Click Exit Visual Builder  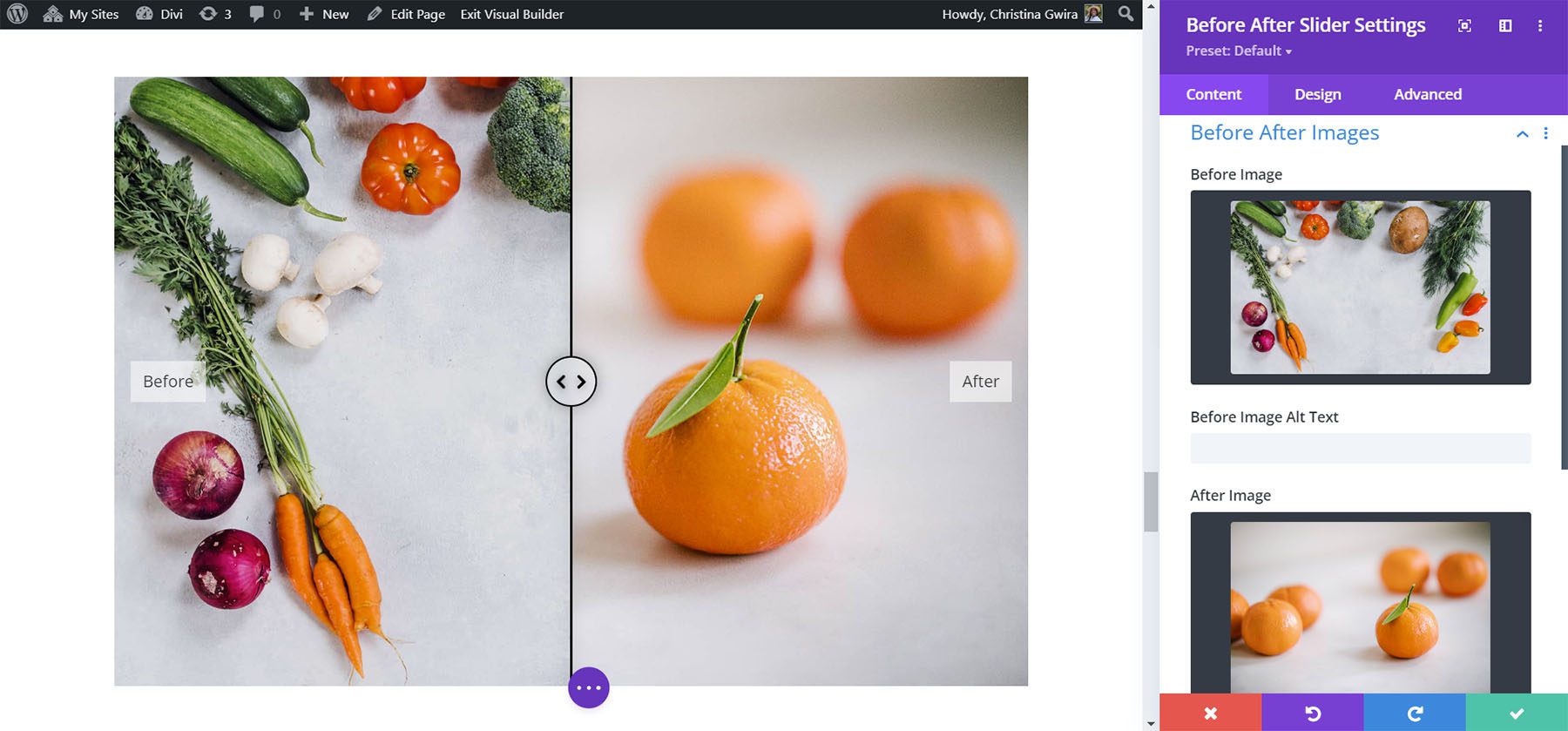tap(512, 14)
